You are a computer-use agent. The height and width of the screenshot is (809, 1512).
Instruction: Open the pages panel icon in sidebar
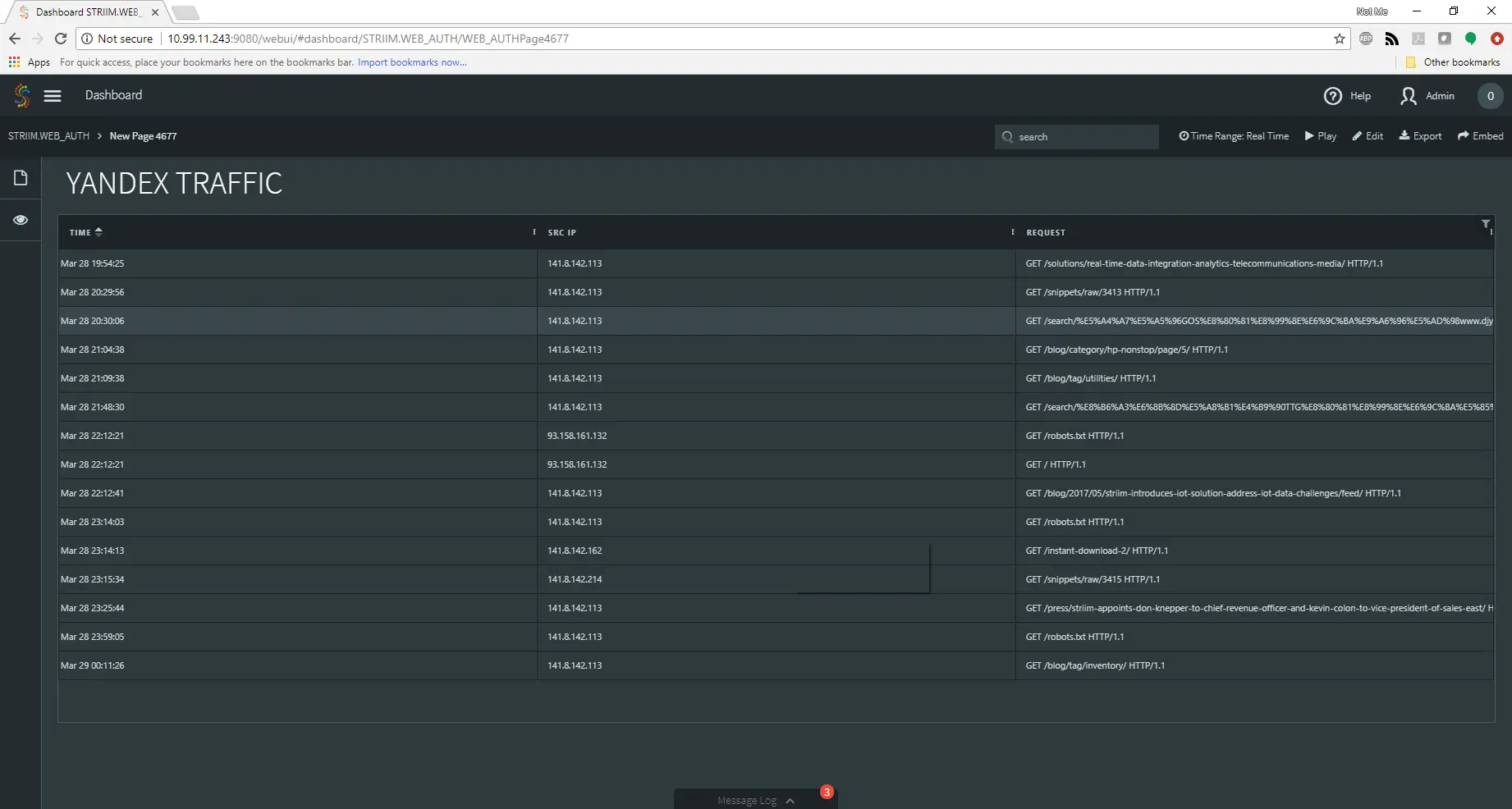[21, 178]
